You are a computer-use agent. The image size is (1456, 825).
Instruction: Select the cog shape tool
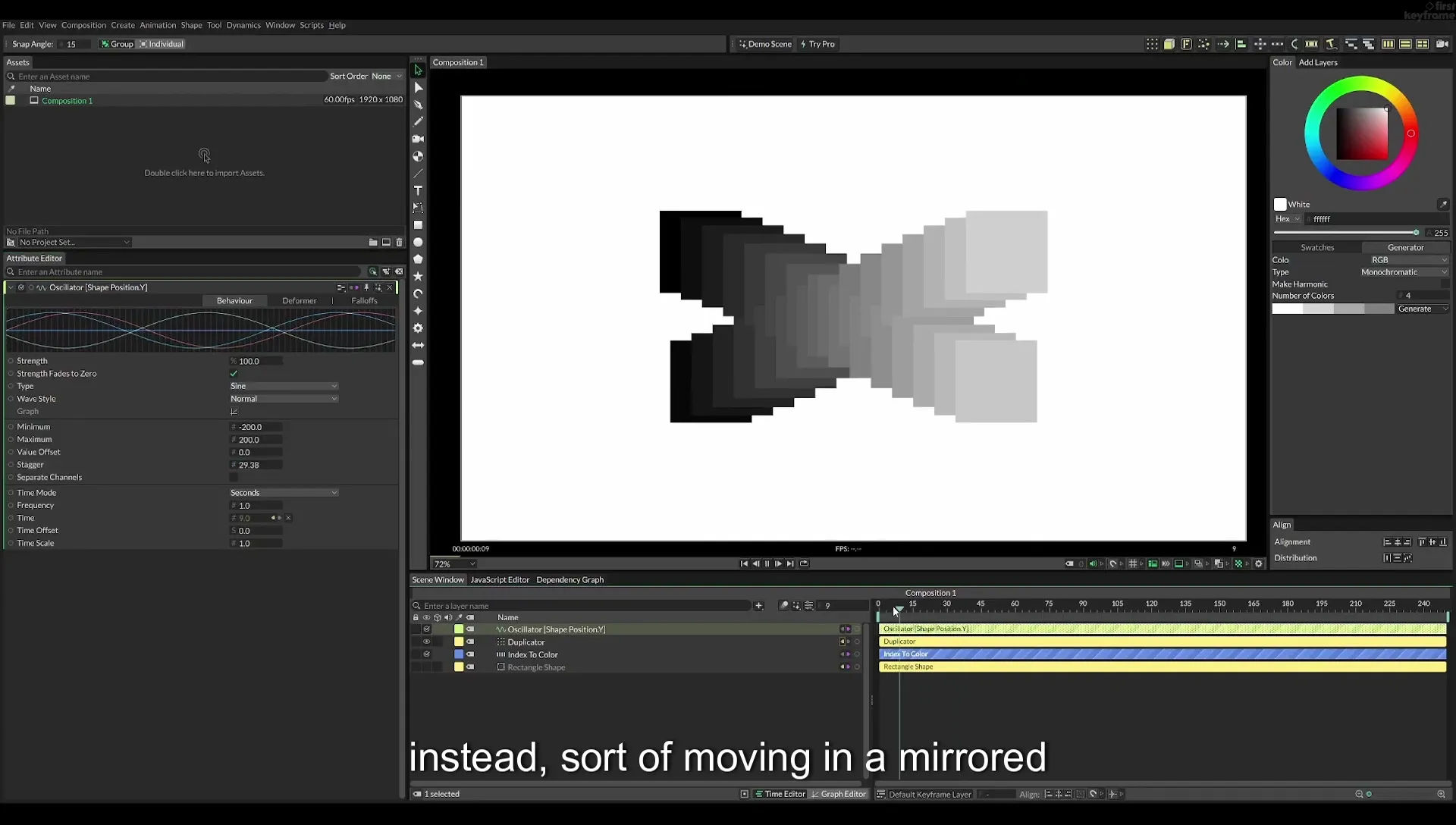click(x=418, y=328)
